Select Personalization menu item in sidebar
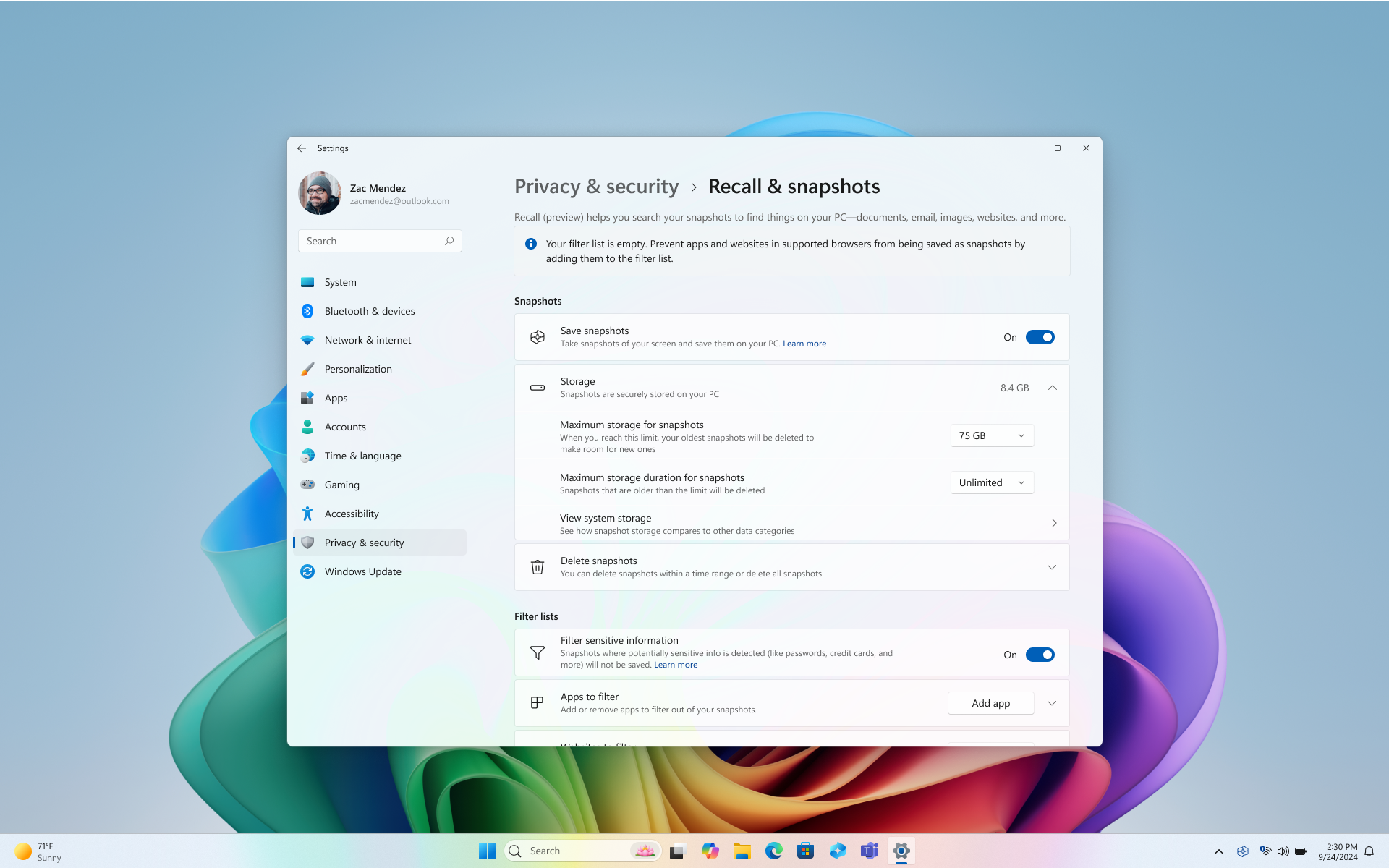This screenshot has height=868, width=1389. pos(357,368)
